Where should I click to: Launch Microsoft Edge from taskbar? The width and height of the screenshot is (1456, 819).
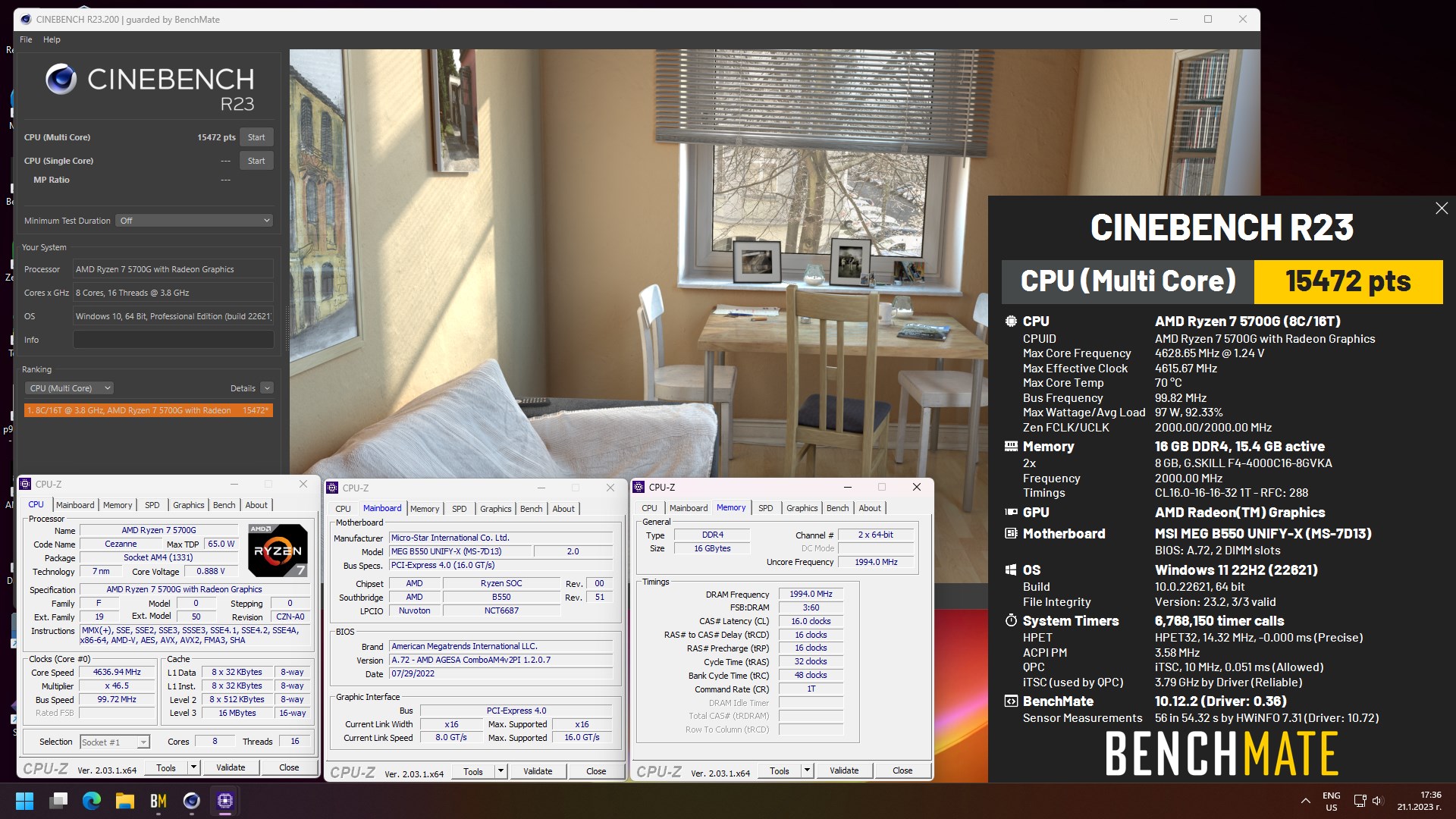[92, 801]
